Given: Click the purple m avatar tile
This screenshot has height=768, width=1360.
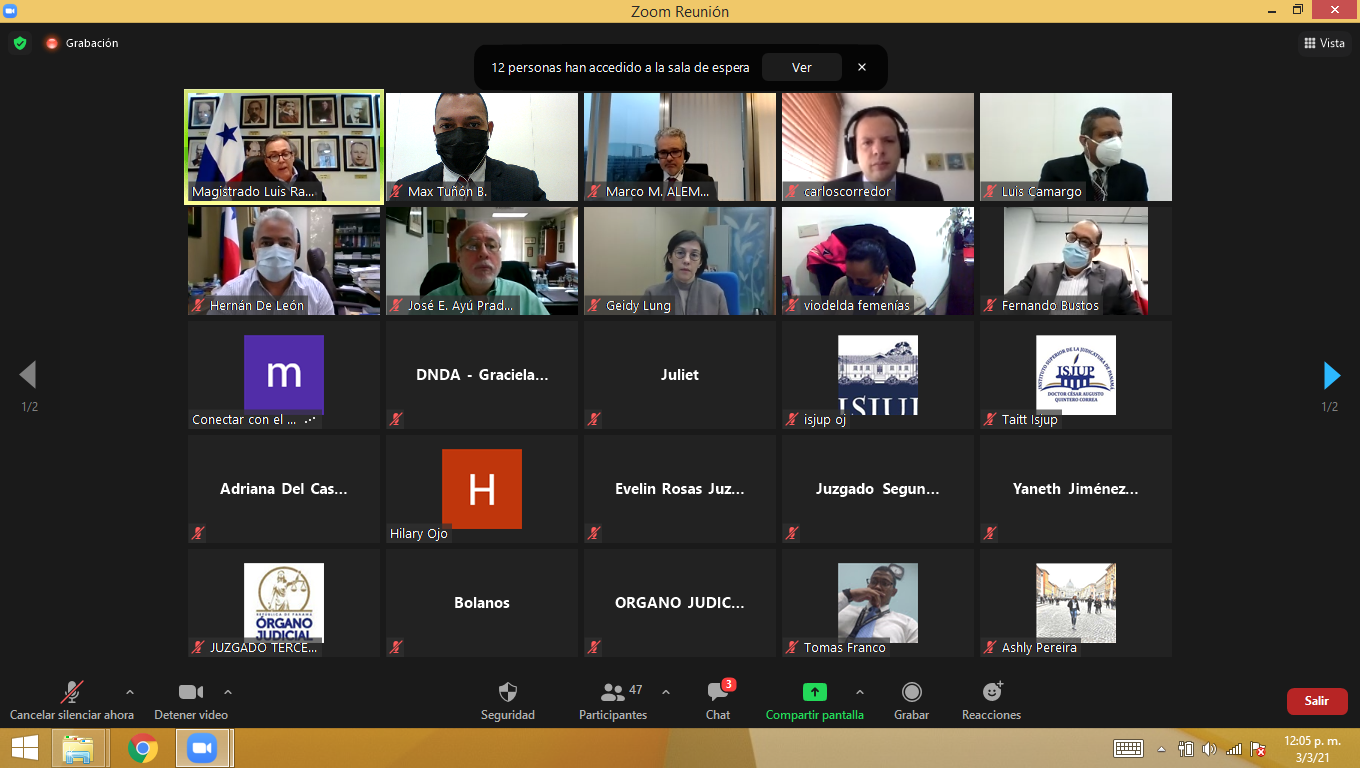Looking at the screenshot, I should click(x=284, y=374).
